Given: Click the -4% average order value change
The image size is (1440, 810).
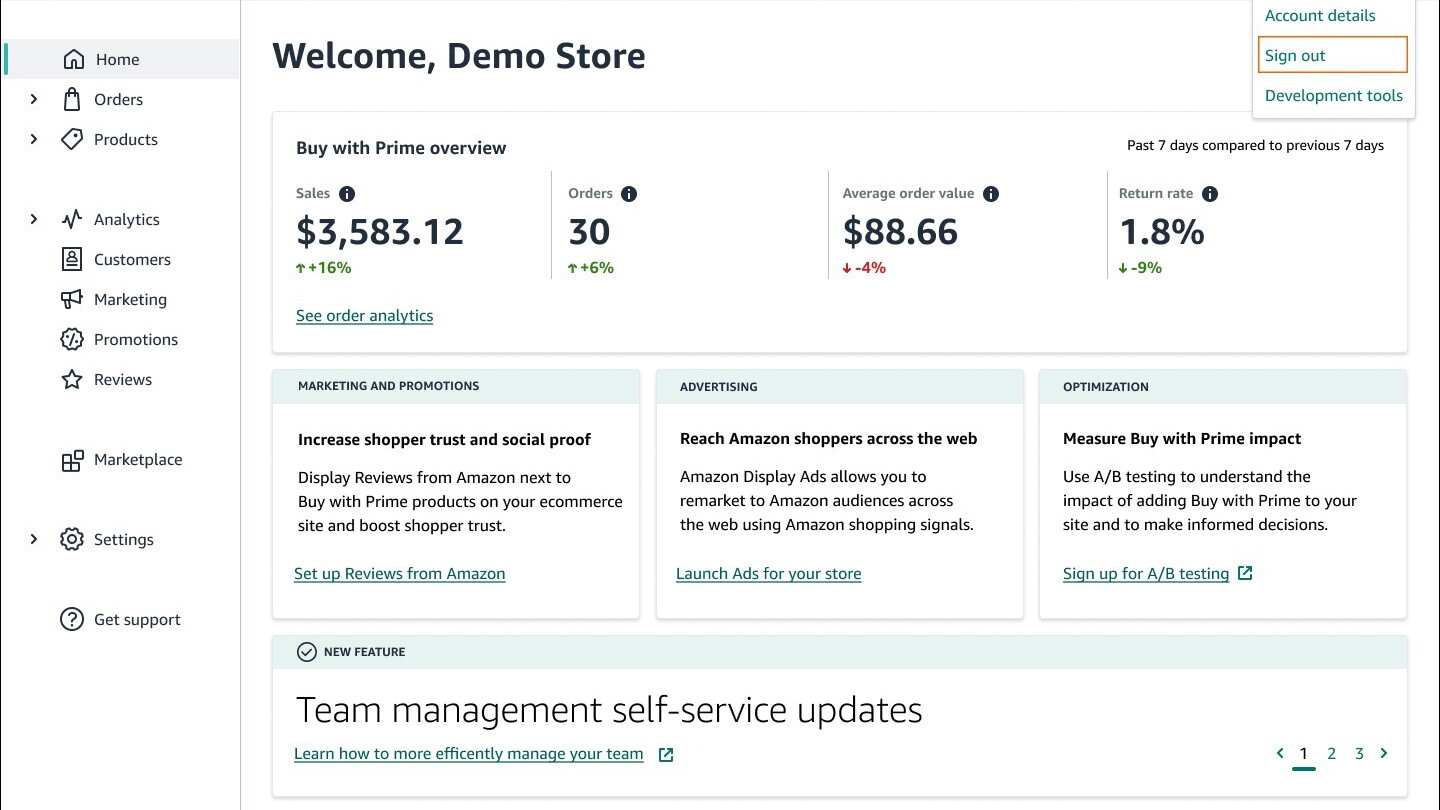Looking at the screenshot, I should pos(865,268).
